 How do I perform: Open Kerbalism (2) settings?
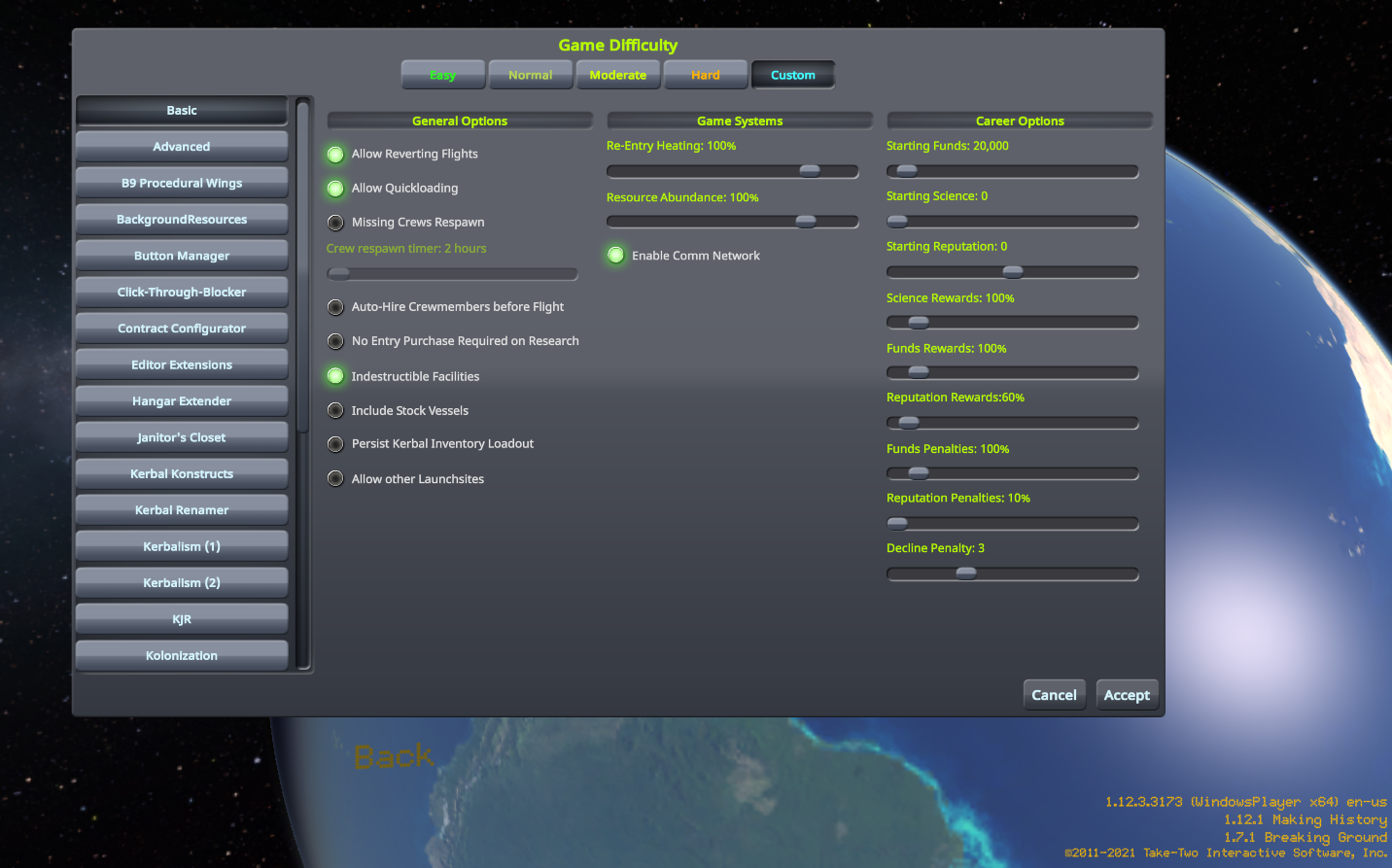pos(182,582)
